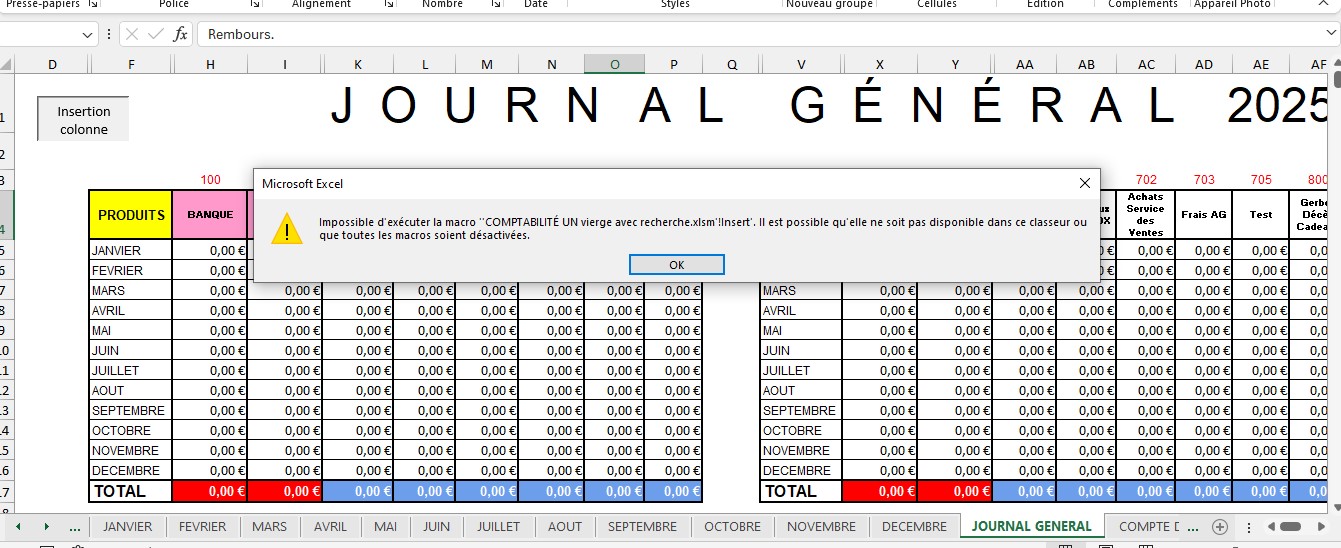
Task: Expand the formula bar
Action: 1330,34
